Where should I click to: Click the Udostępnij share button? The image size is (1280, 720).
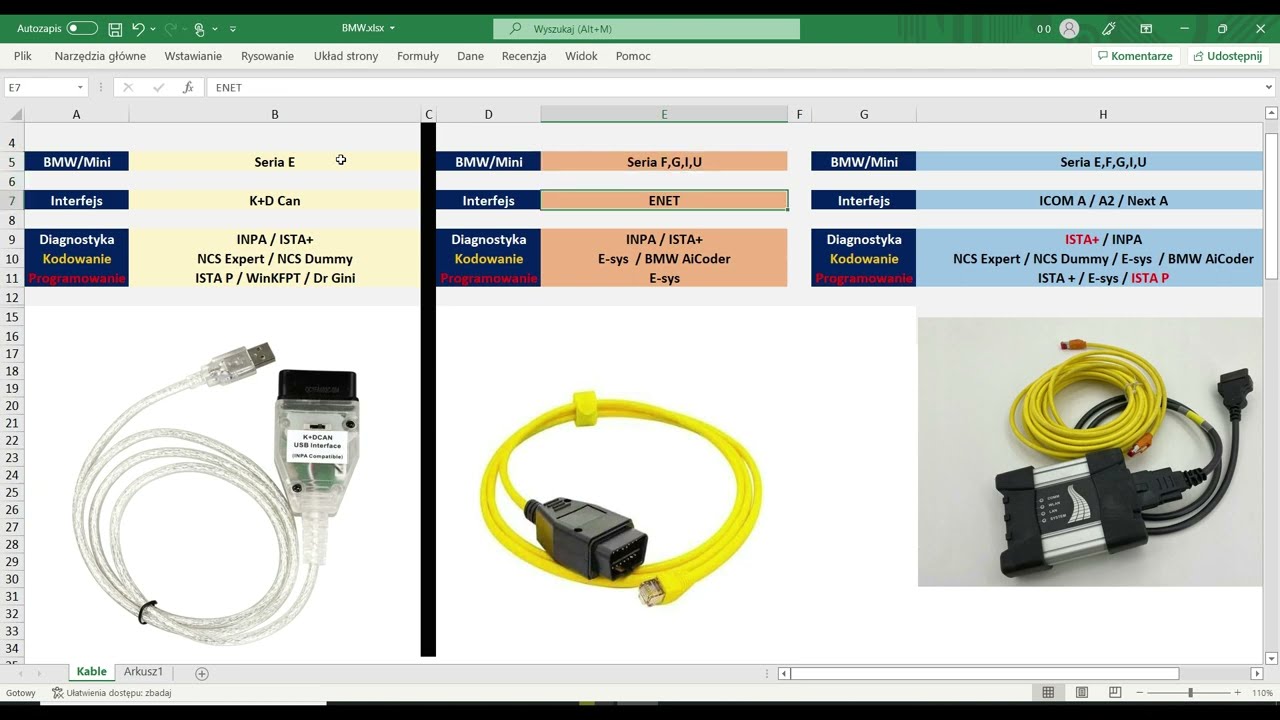(x=1227, y=56)
